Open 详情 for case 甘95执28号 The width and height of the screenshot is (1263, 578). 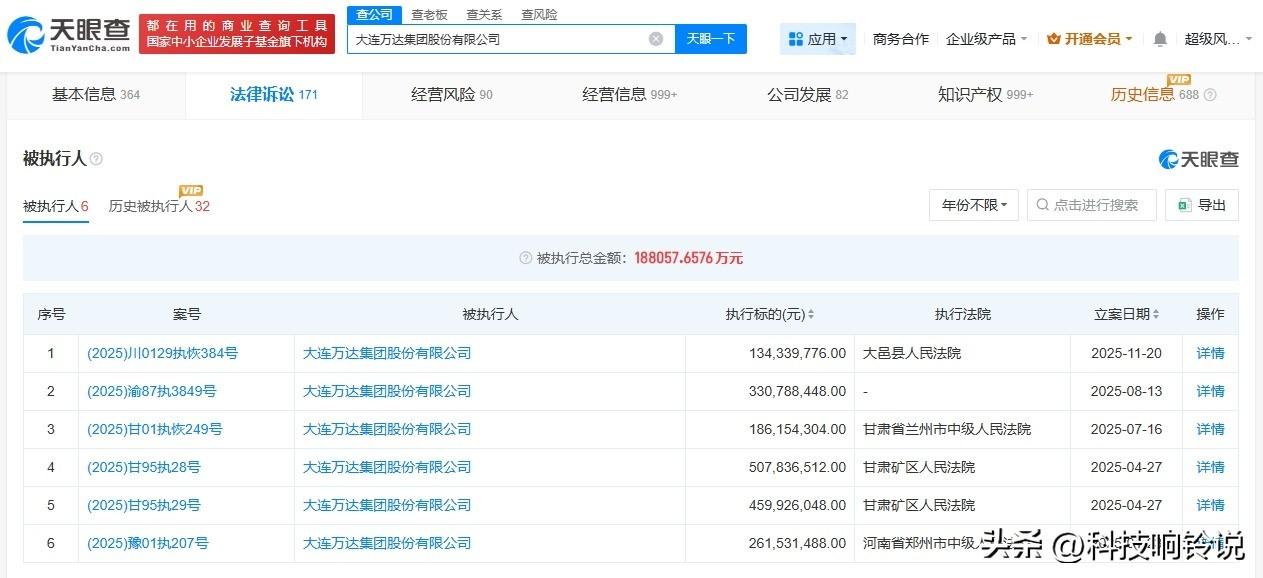(1210, 467)
